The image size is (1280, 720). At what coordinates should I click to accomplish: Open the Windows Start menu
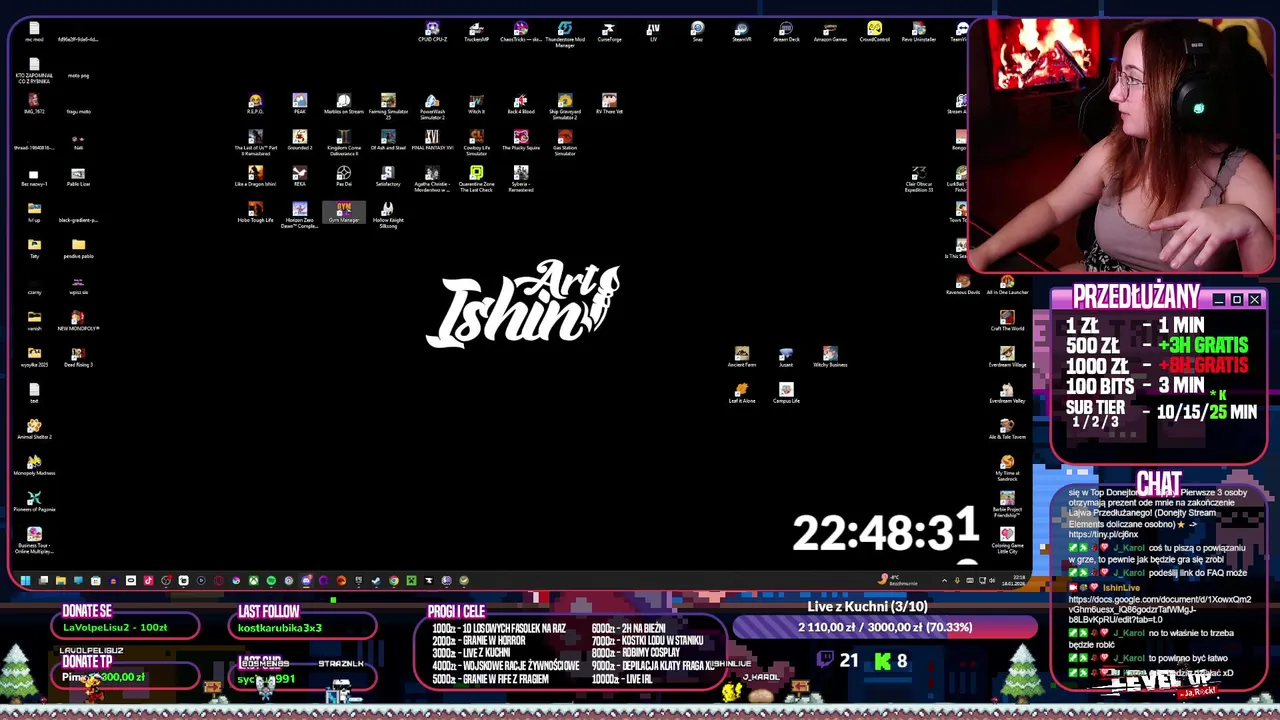(x=25, y=580)
